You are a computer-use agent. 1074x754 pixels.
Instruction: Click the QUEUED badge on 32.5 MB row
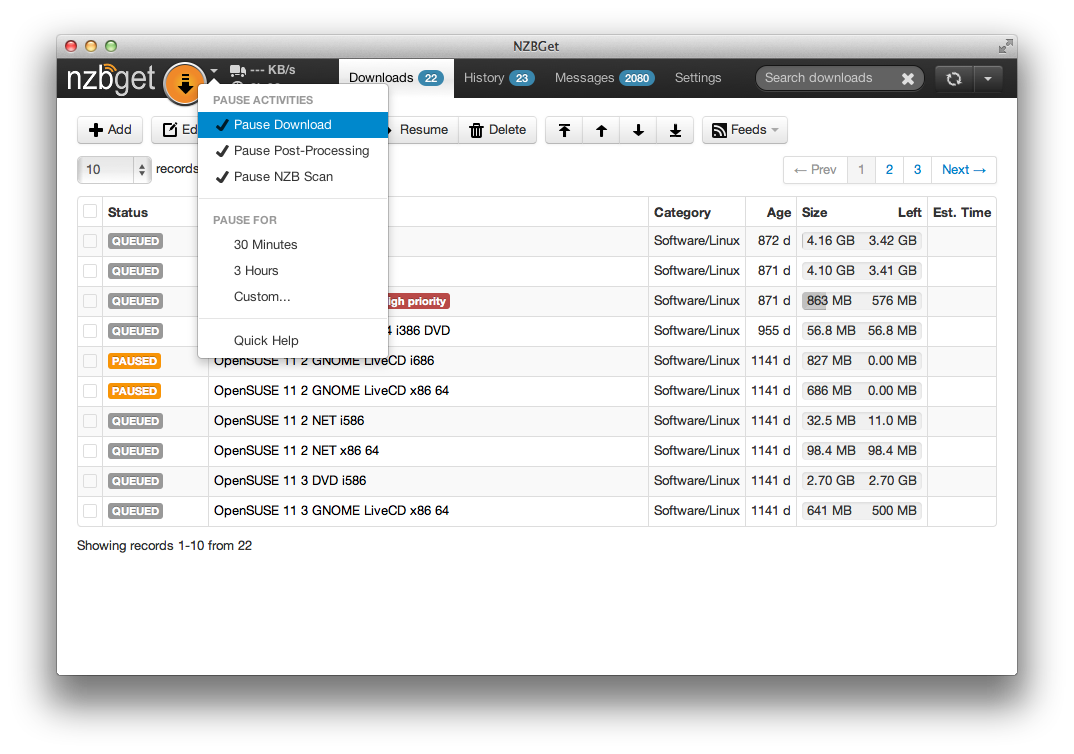(135, 421)
